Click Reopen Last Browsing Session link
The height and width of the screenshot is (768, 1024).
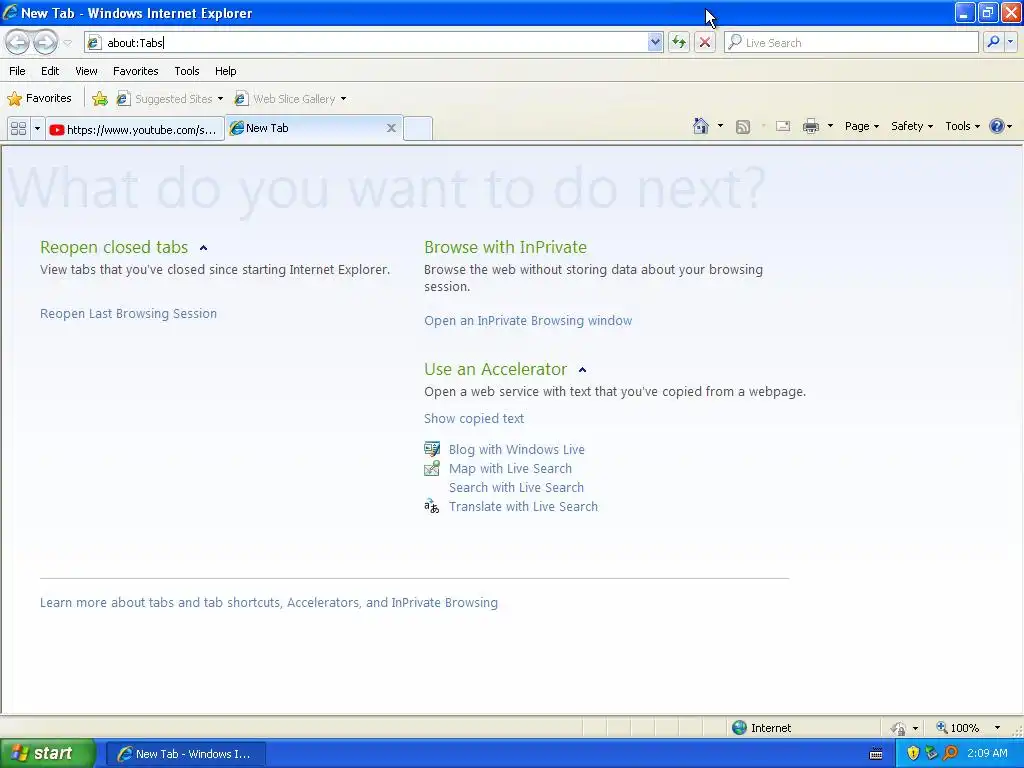128,313
